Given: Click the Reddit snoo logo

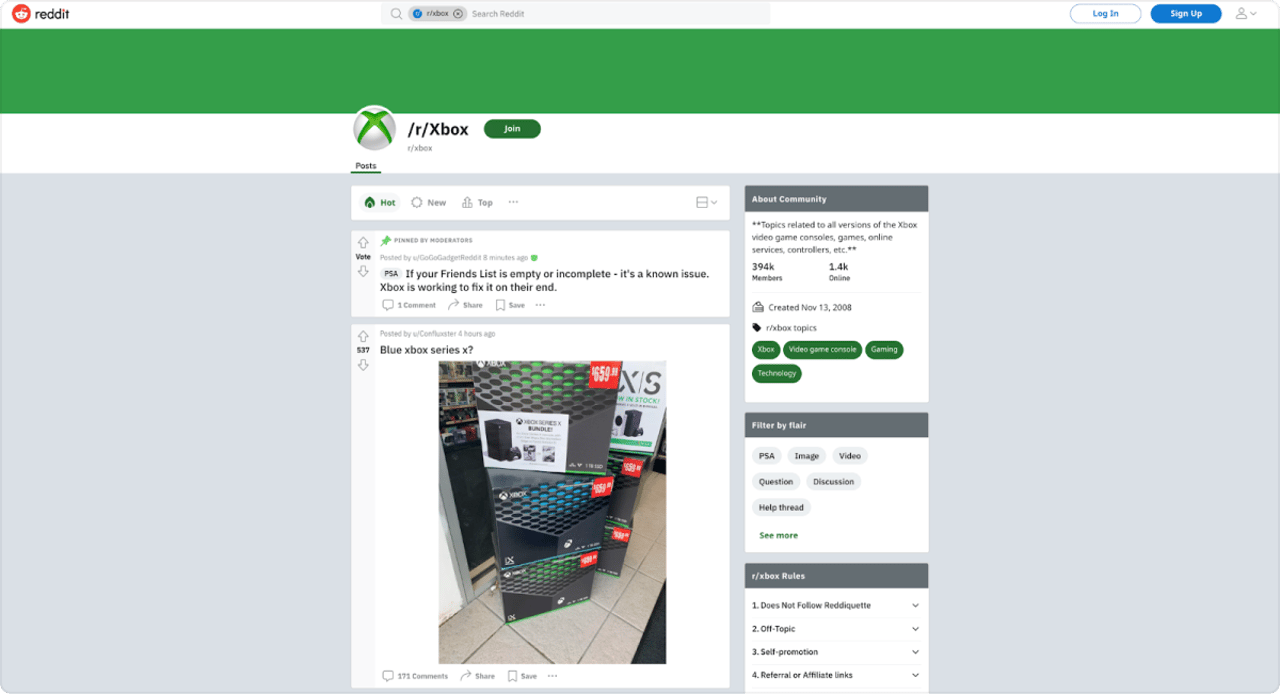Looking at the screenshot, I should (22, 13).
